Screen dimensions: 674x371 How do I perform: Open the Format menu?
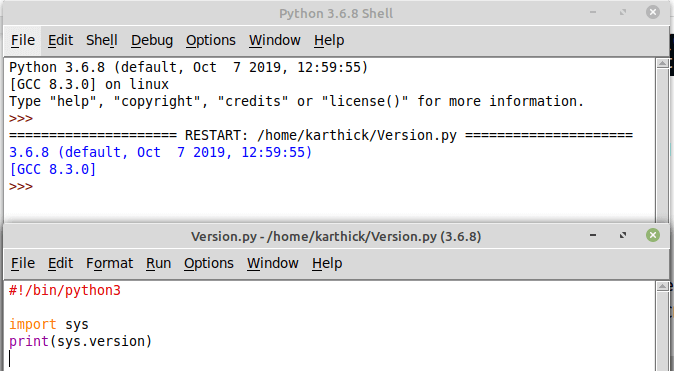[x=110, y=263]
